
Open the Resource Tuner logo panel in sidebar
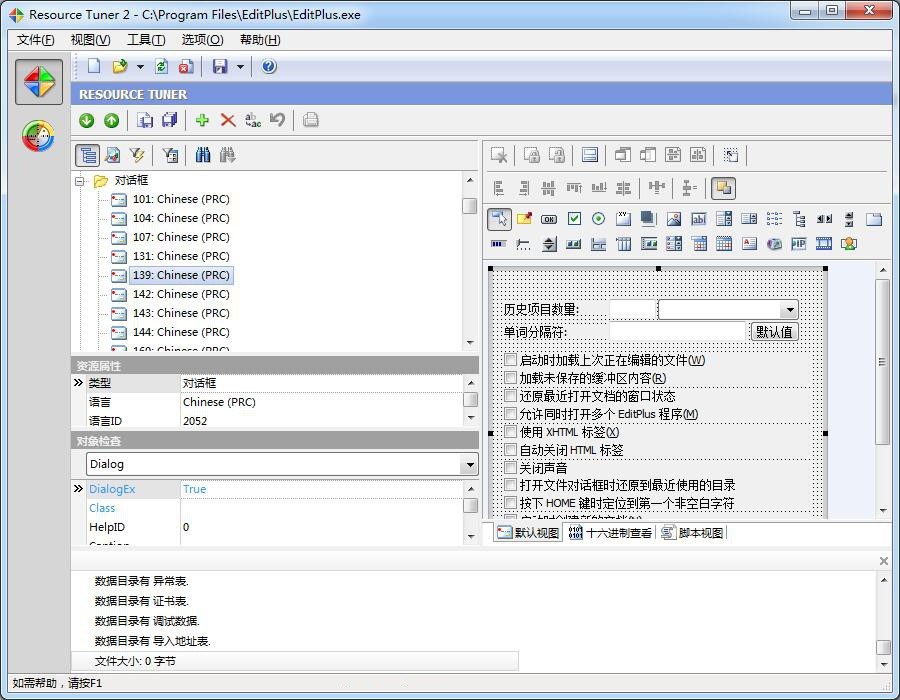[39, 82]
